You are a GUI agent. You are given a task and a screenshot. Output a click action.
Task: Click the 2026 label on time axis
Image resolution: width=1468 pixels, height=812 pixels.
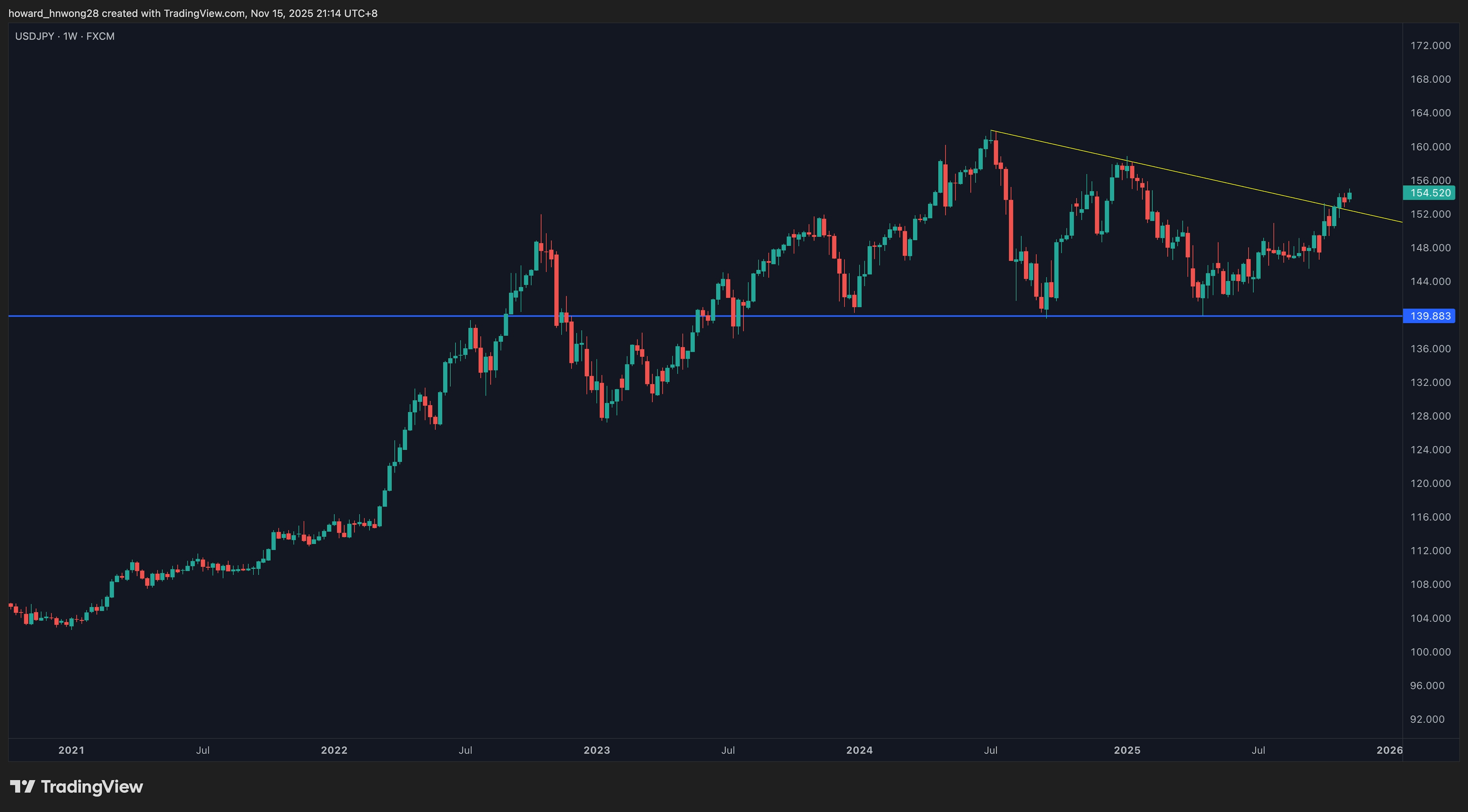tap(1389, 750)
